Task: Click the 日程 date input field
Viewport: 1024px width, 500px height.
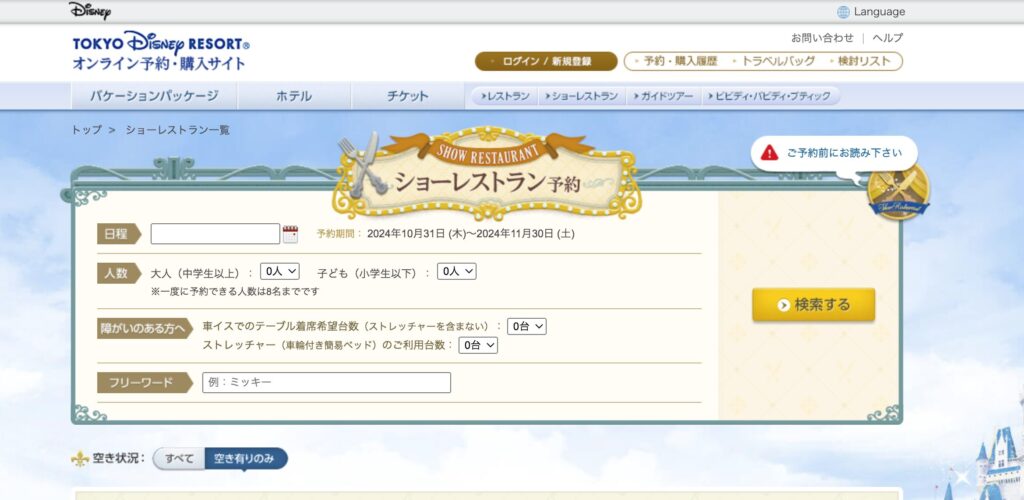Action: click(x=215, y=234)
